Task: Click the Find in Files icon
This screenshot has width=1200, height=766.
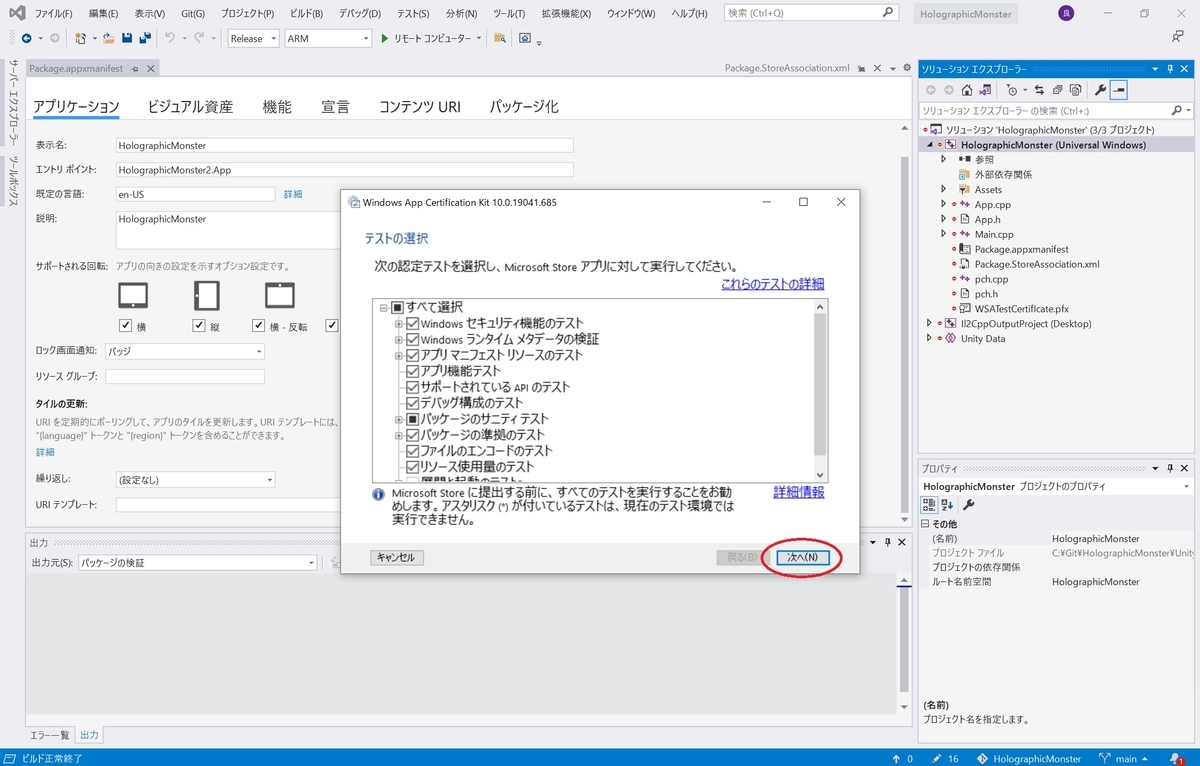Action: pyautogui.click(x=500, y=38)
